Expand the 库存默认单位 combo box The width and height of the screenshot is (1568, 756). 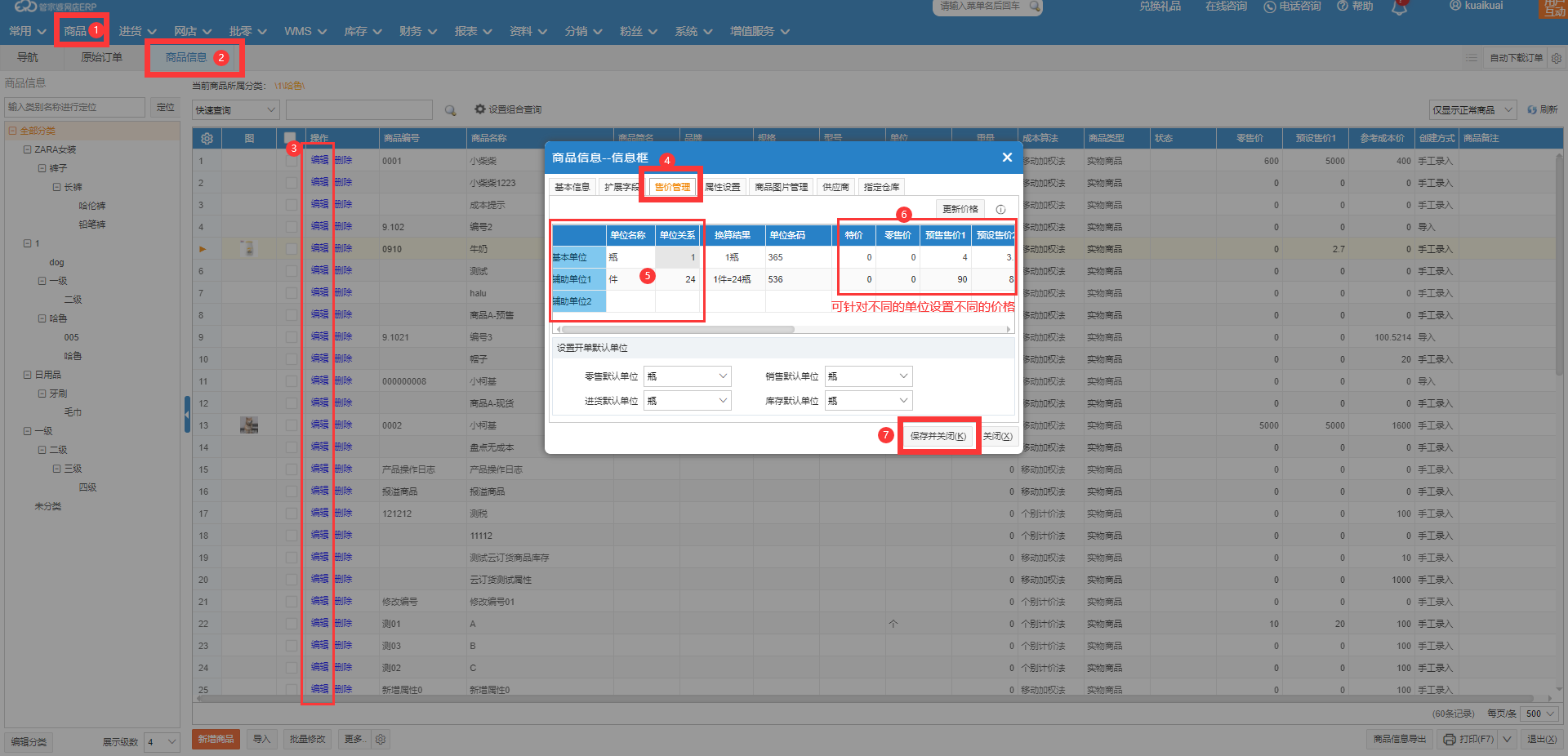point(868,401)
